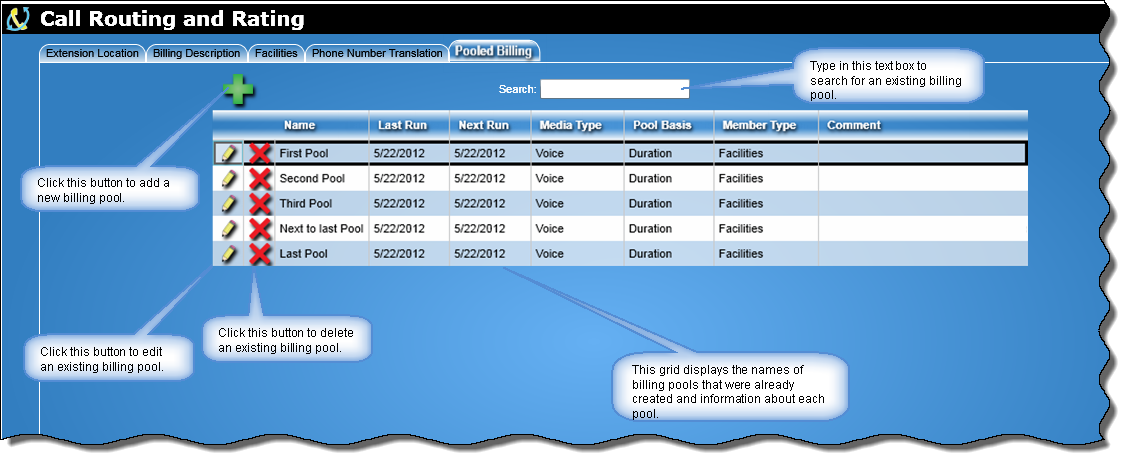Delete Third Pool using red X
Viewport: 1127px width, 462px height.
coord(259,203)
